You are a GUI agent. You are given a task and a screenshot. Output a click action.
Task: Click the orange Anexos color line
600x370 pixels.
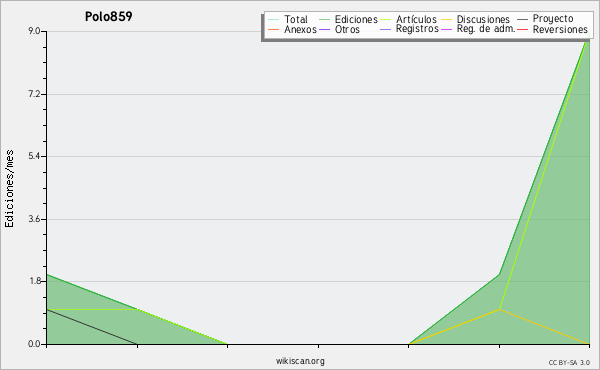click(274, 30)
